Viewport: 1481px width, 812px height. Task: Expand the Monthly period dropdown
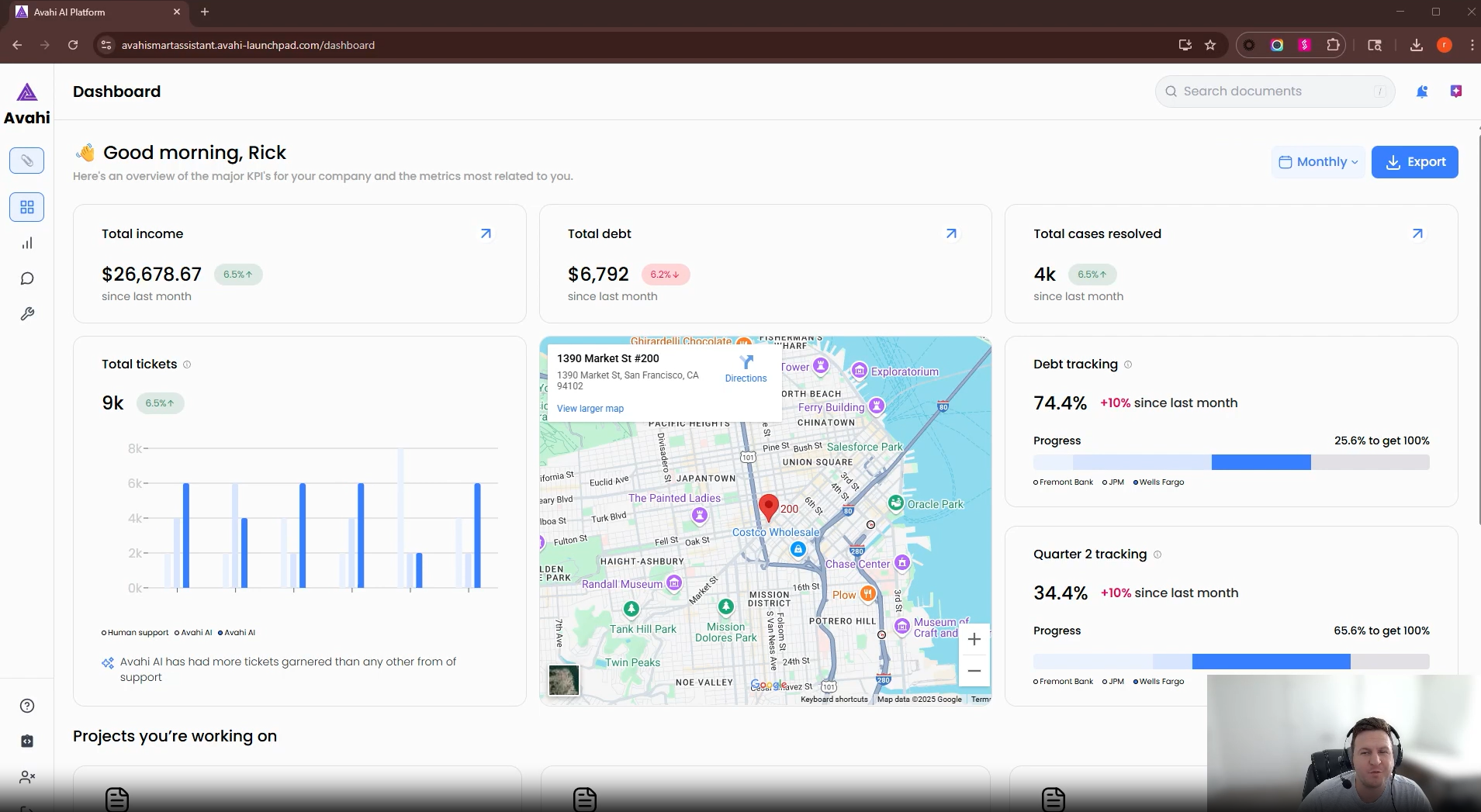(x=1318, y=162)
